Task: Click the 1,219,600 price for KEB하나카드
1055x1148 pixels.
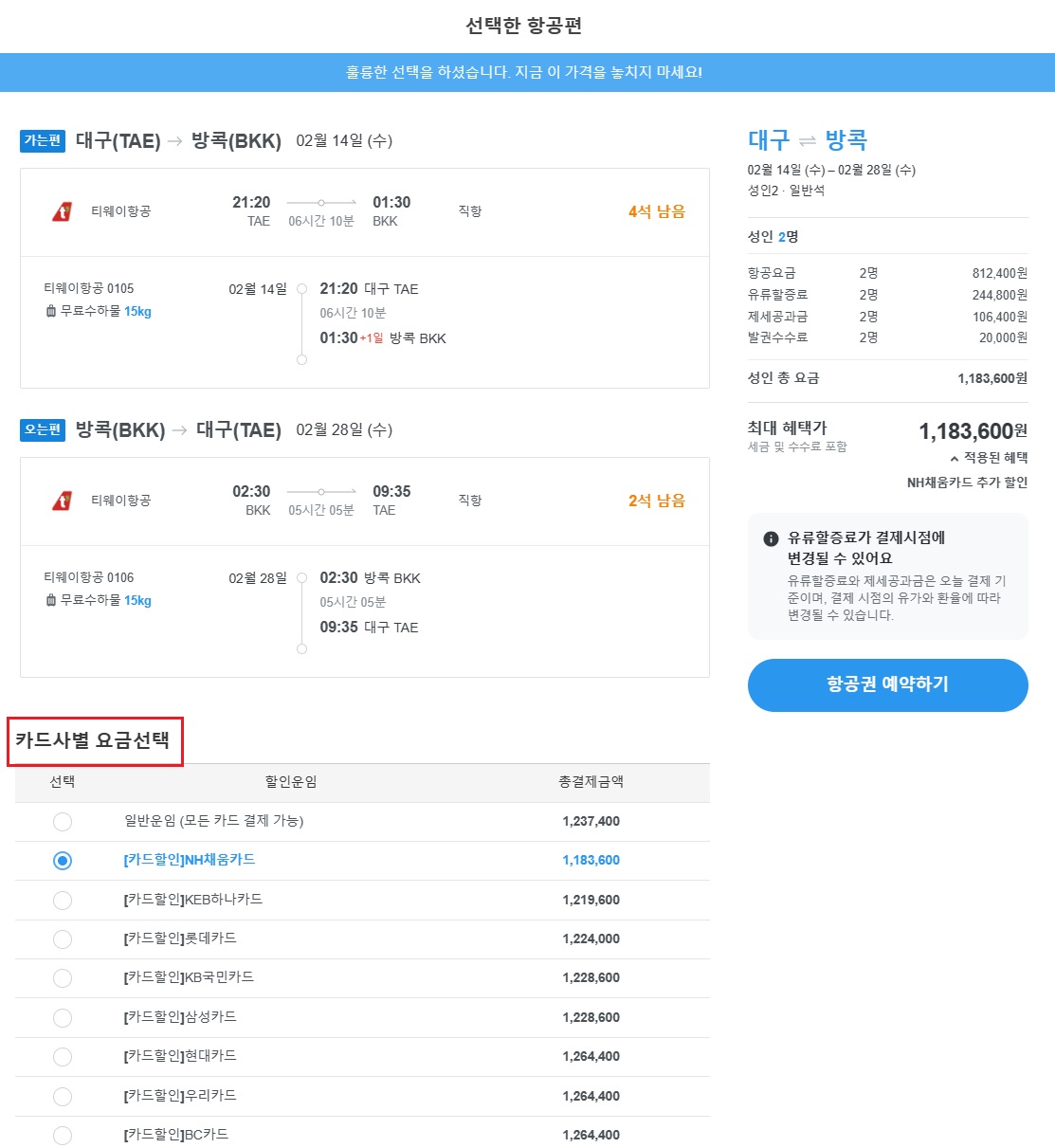Action: tap(591, 901)
